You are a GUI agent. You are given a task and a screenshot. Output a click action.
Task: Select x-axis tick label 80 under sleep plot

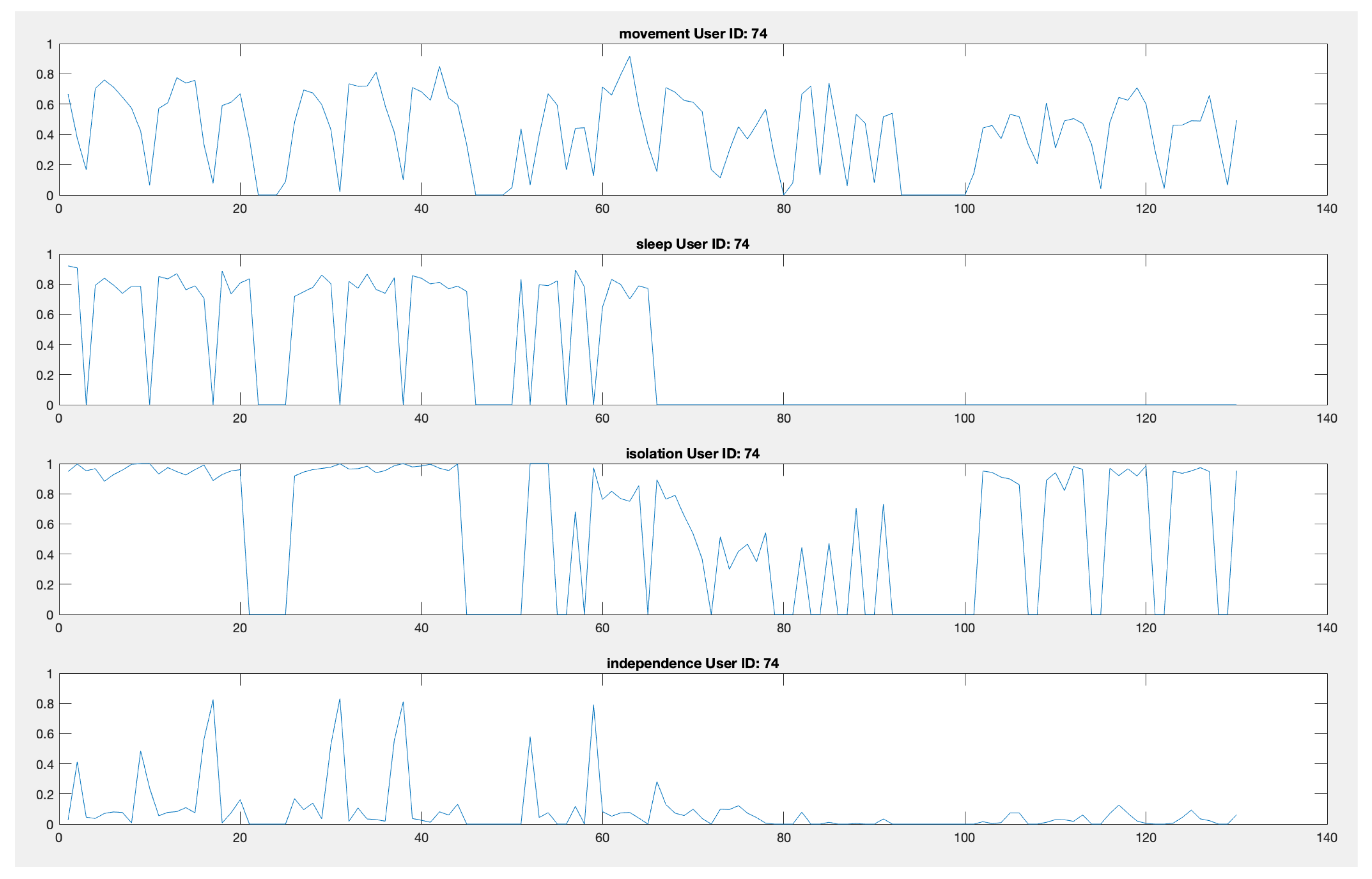[784, 418]
